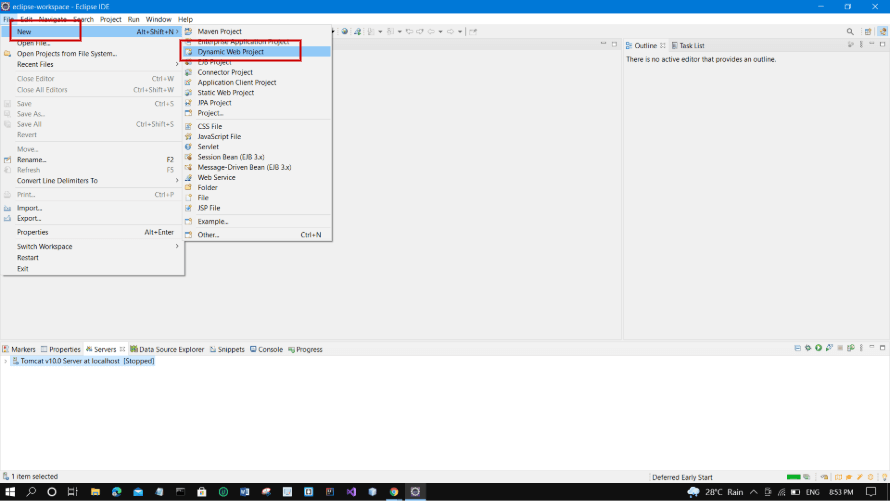The width and height of the screenshot is (891, 502).
Task: Open the Project... wizard entry
Action: tap(256, 113)
